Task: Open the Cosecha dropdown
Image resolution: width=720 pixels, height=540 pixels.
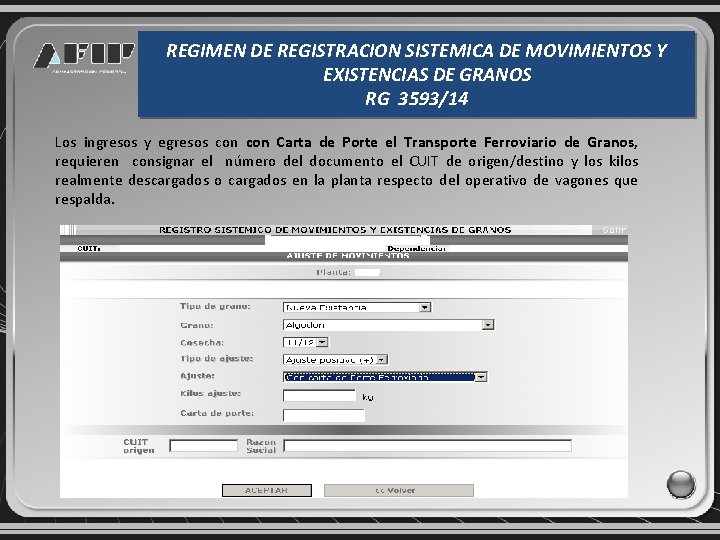Action: 305,342
